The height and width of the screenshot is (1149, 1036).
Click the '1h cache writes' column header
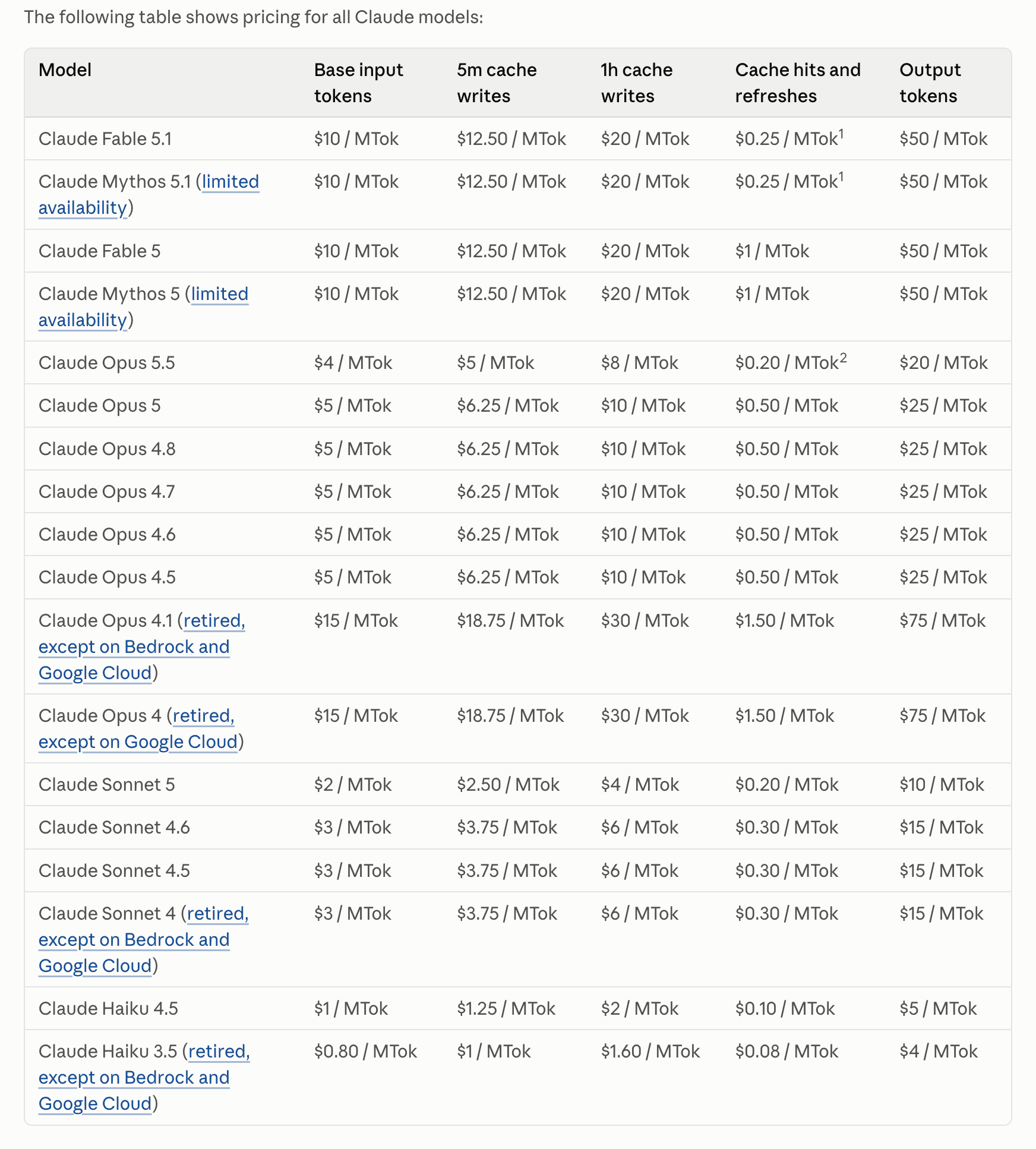tap(637, 83)
